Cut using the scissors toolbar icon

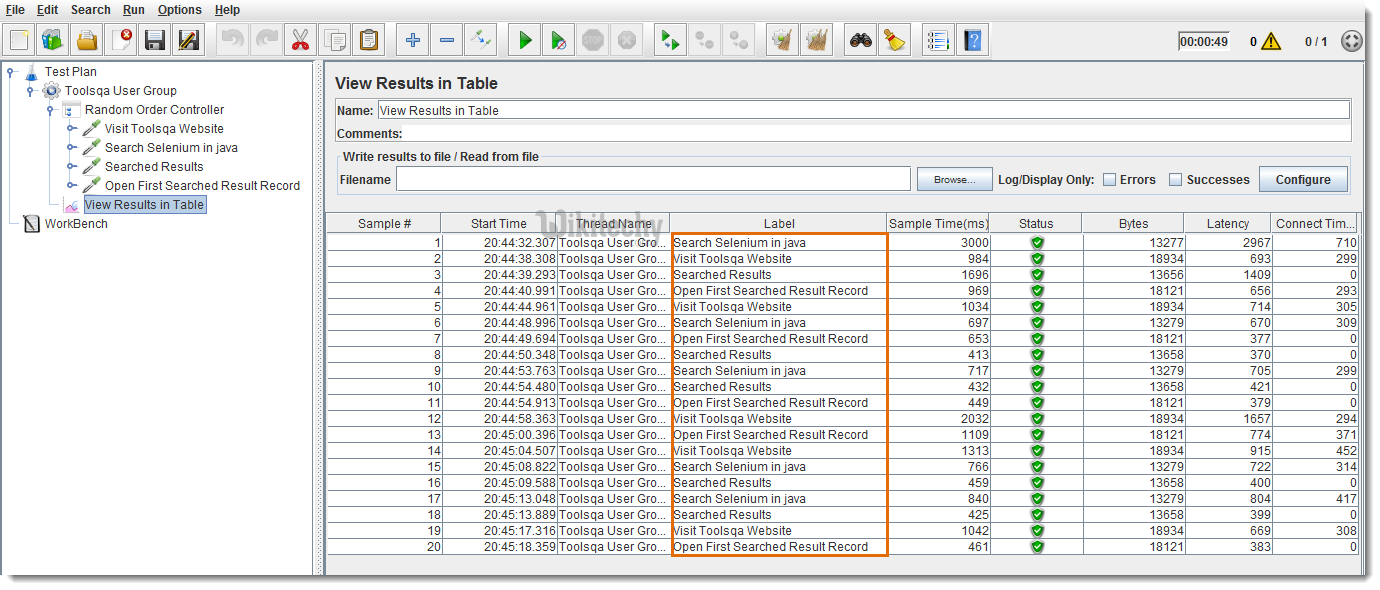[299, 39]
